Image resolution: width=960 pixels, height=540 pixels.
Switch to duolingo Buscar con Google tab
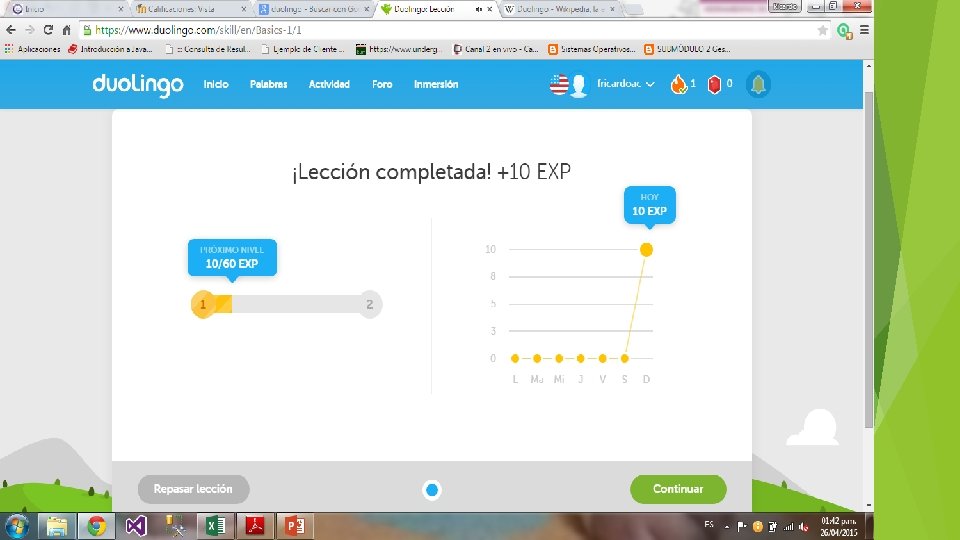click(313, 9)
